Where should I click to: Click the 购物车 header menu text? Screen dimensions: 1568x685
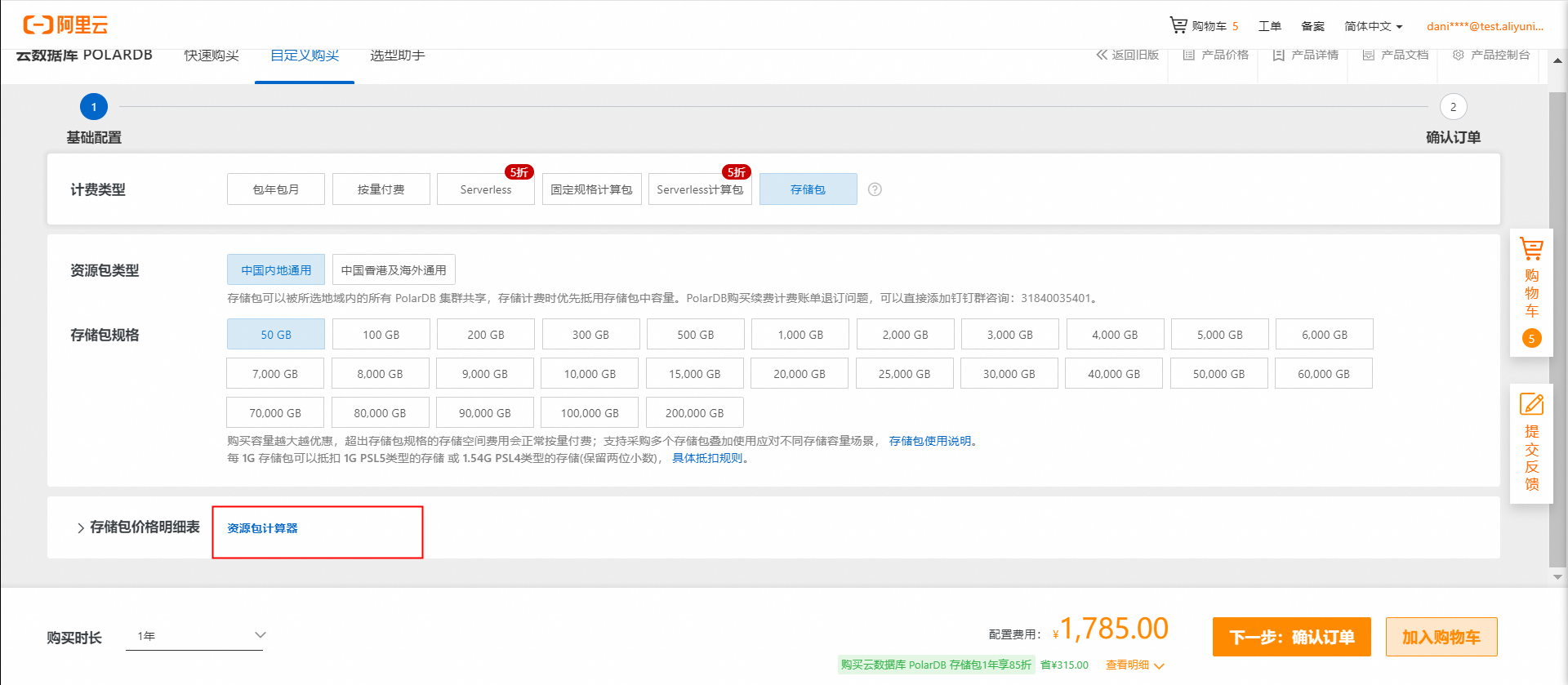pyautogui.click(x=1209, y=26)
